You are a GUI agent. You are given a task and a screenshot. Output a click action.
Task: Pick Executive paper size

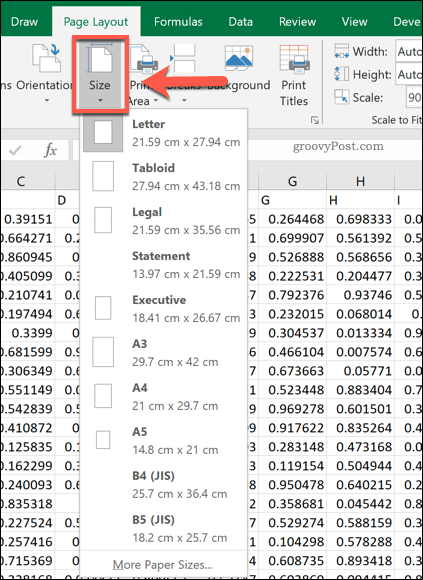(163, 309)
